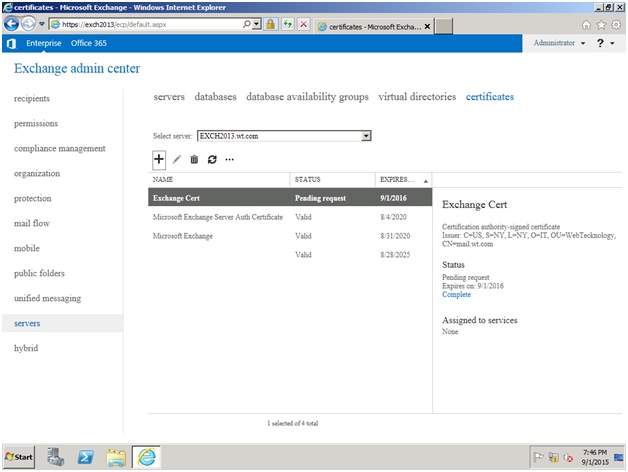Viewport: 628px width, 472px height.
Task: Open mail flow section
Action: (32, 223)
